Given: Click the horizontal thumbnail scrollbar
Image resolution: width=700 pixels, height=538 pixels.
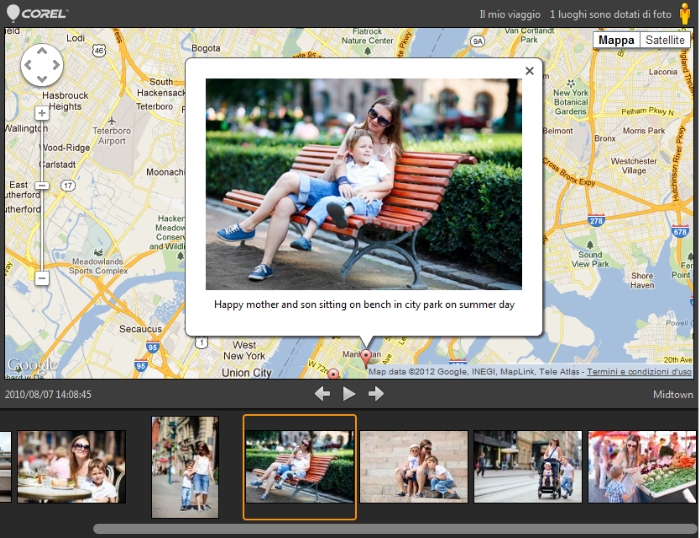Looking at the screenshot, I should (395, 529).
